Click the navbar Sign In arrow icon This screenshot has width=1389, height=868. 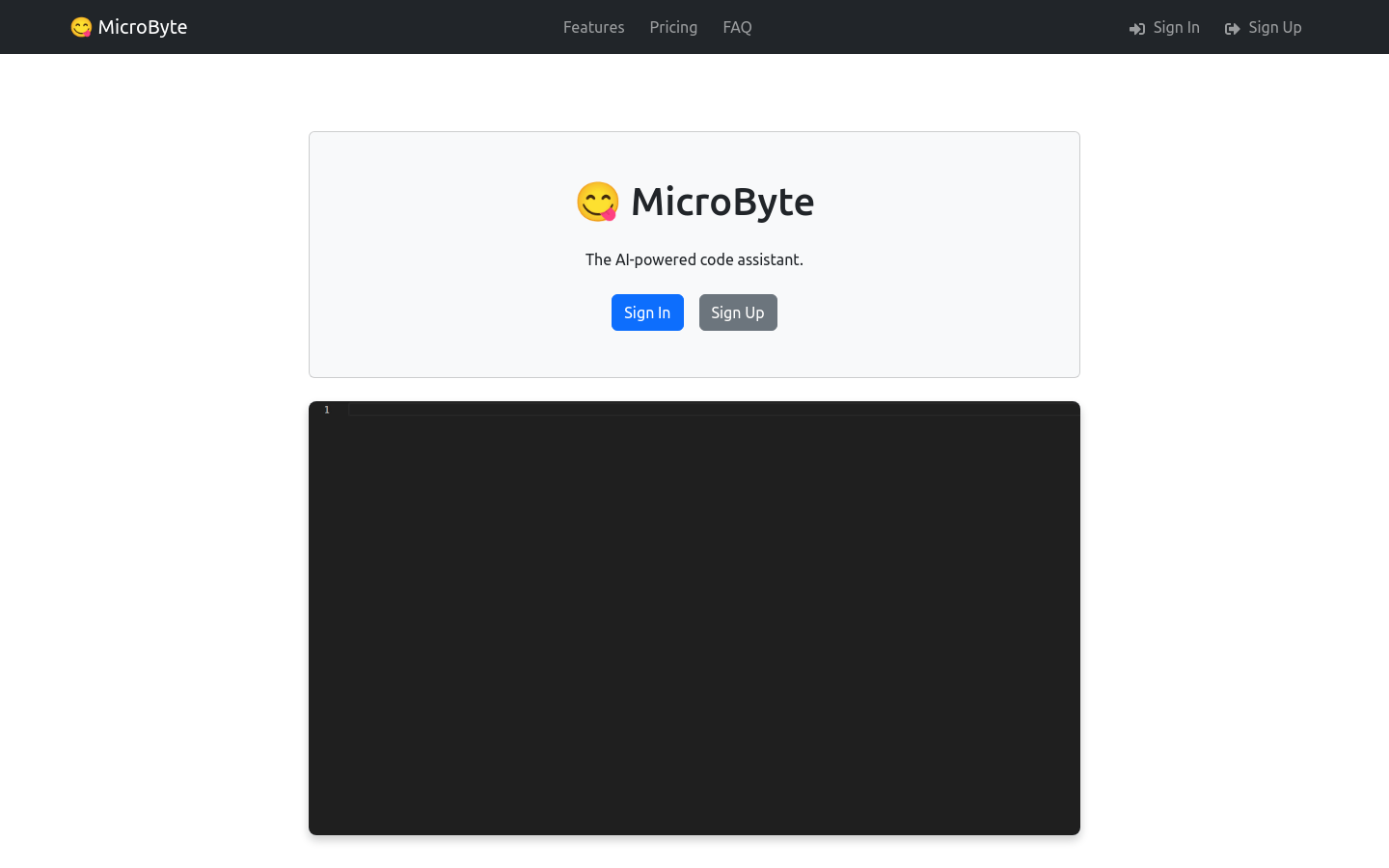[1137, 29]
